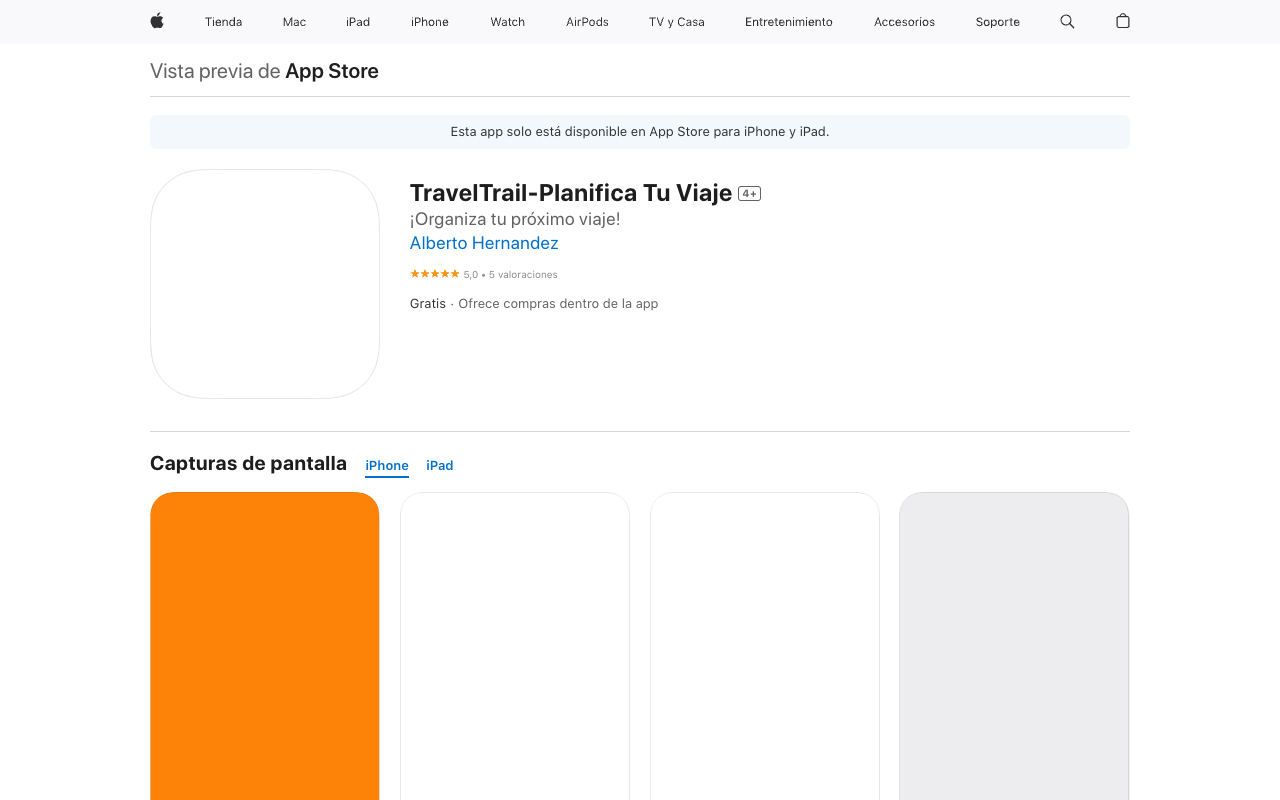1280x800 pixels.
Task: Open the third white screenshot
Action: click(765, 646)
